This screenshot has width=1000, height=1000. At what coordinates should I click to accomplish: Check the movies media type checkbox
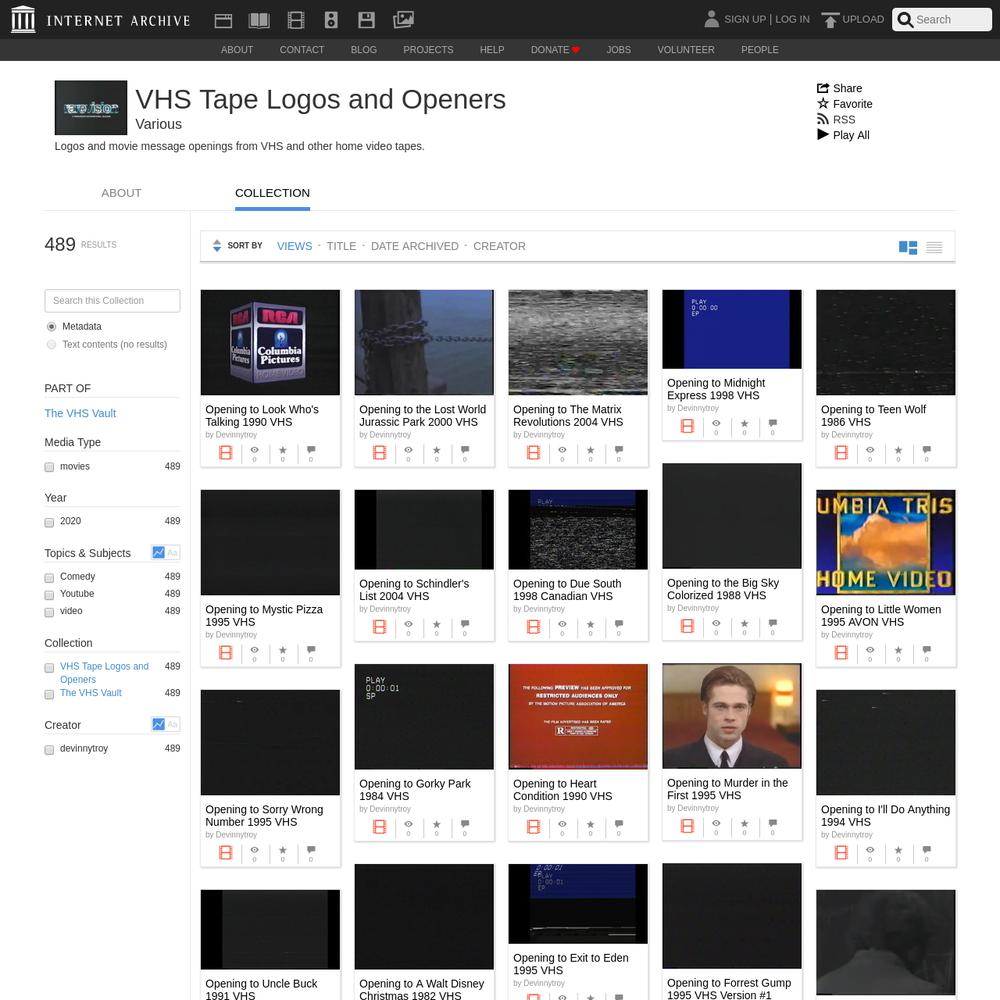coord(49,467)
